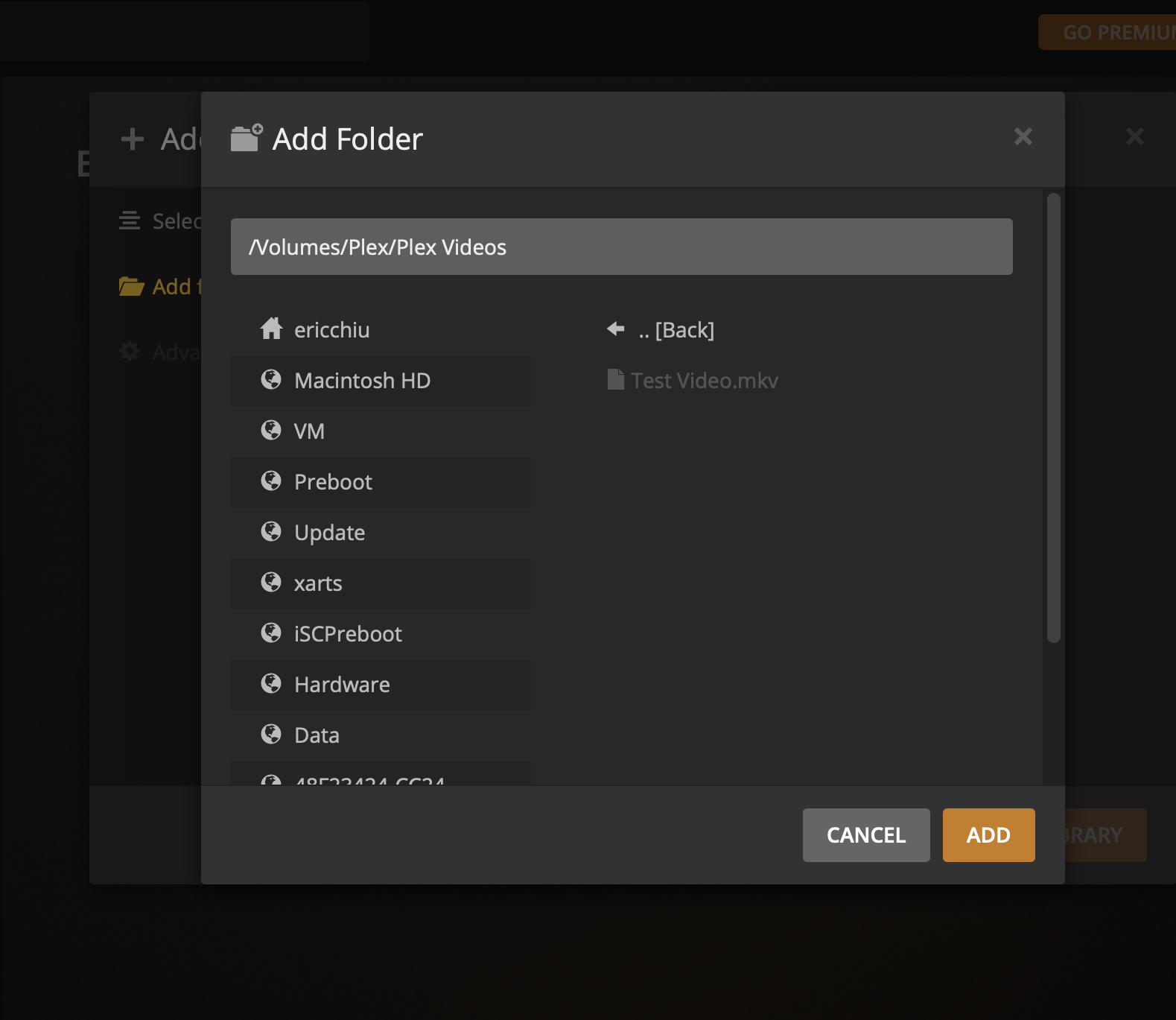This screenshot has width=1176, height=1020.
Task: Select the Update volume
Action: click(x=381, y=533)
